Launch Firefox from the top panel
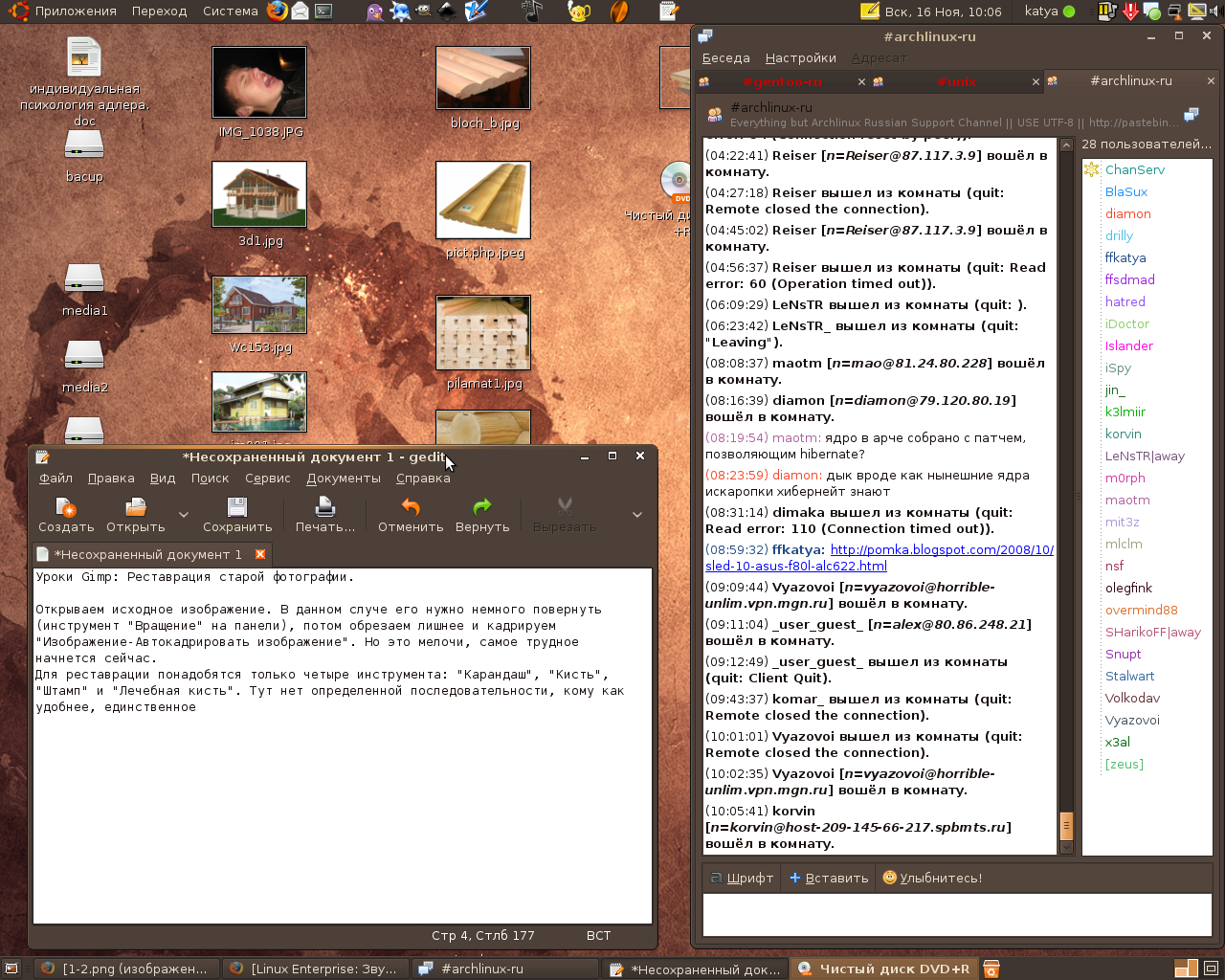 tap(278, 11)
